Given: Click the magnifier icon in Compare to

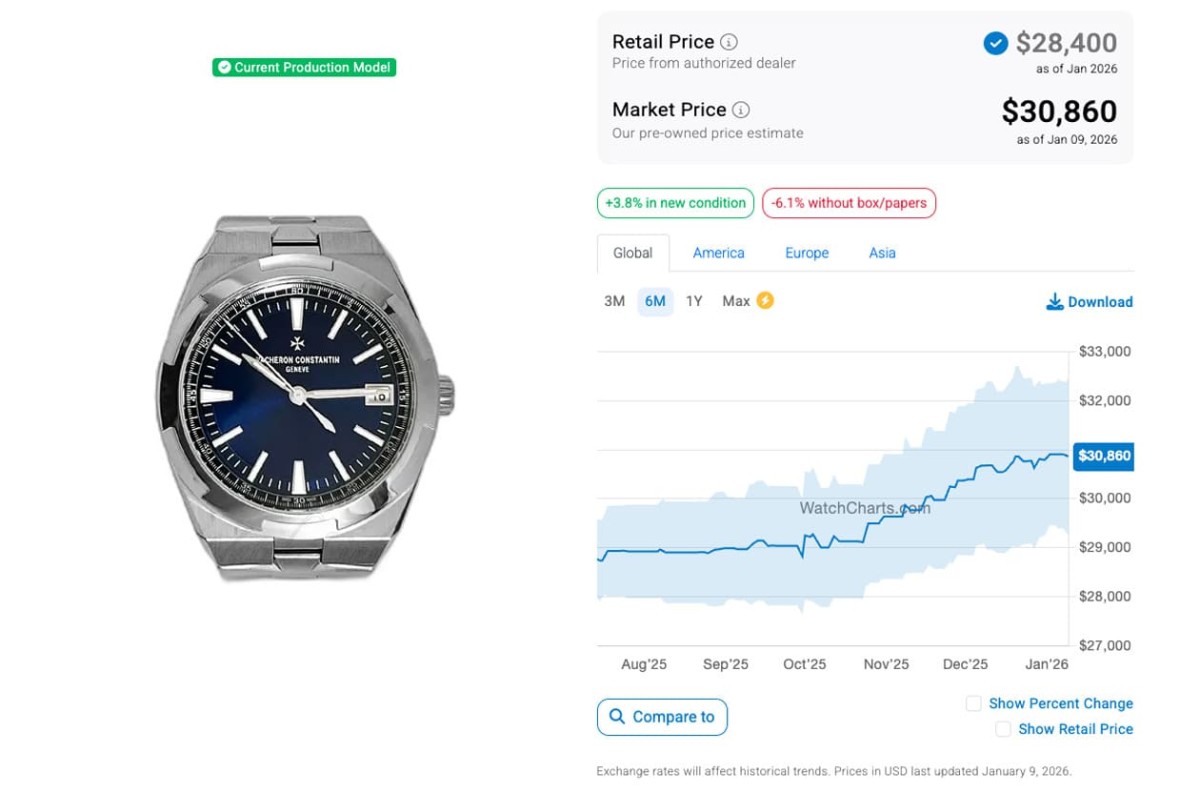Looking at the screenshot, I should tap(616, 717).
